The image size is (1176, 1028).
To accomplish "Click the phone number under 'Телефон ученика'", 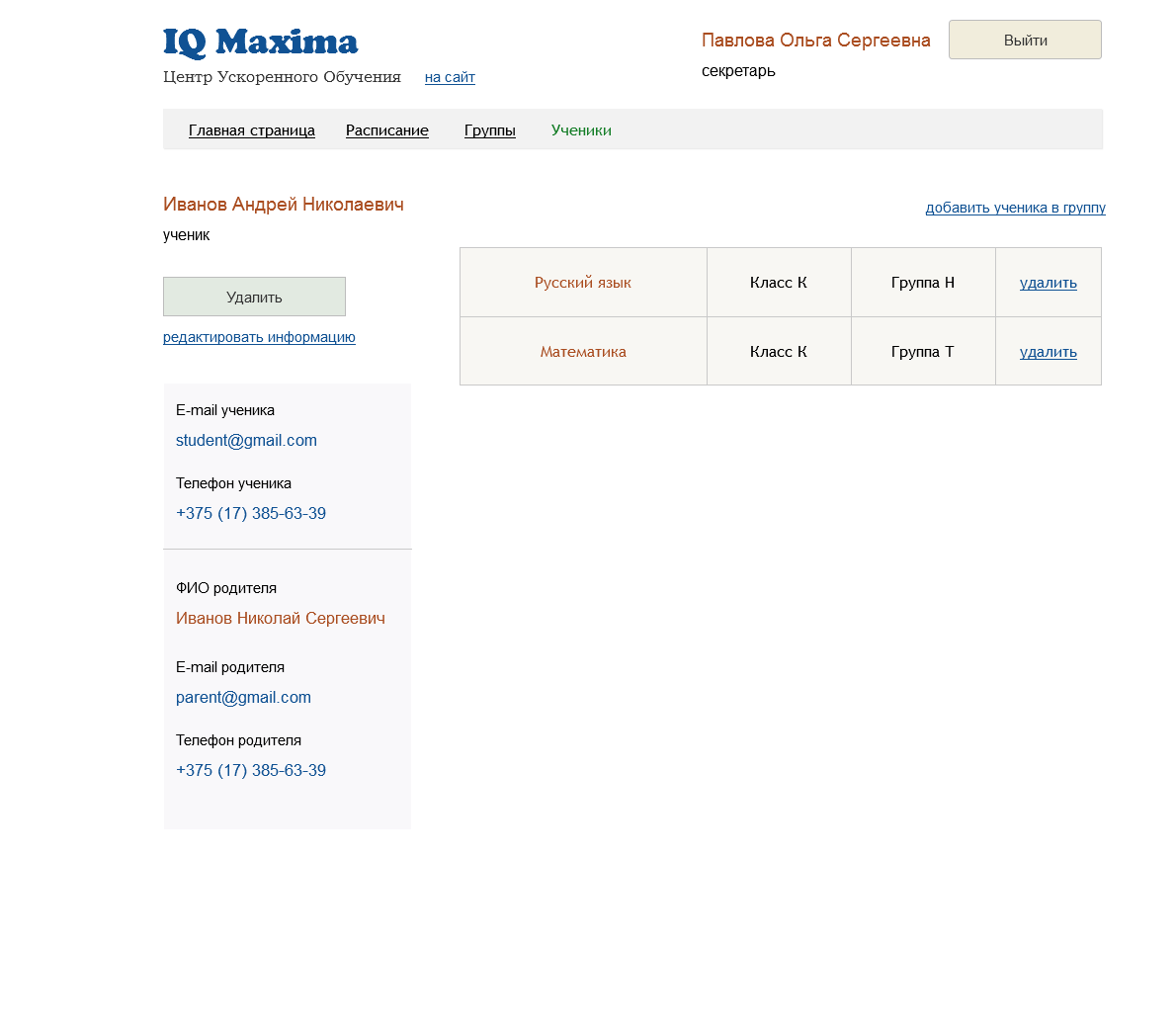I will click(x=251, y=513).
